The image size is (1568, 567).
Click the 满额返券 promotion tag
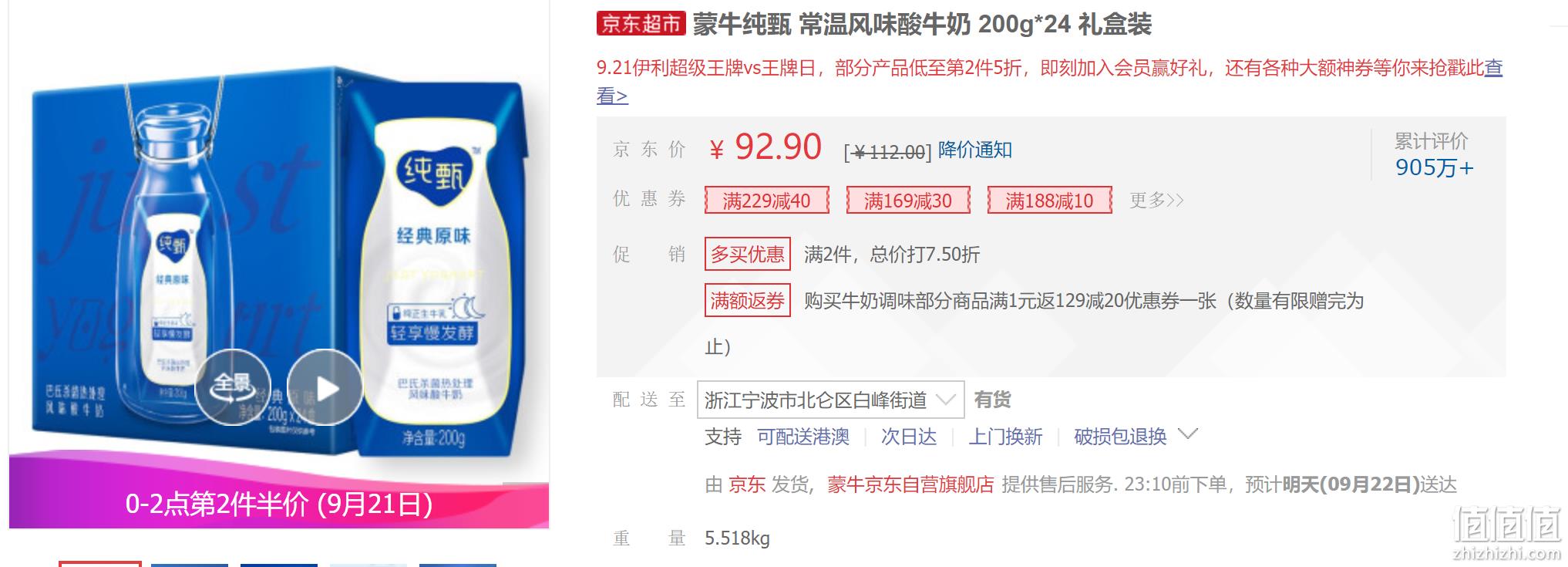pyautogui.click(x=748, y=300)
